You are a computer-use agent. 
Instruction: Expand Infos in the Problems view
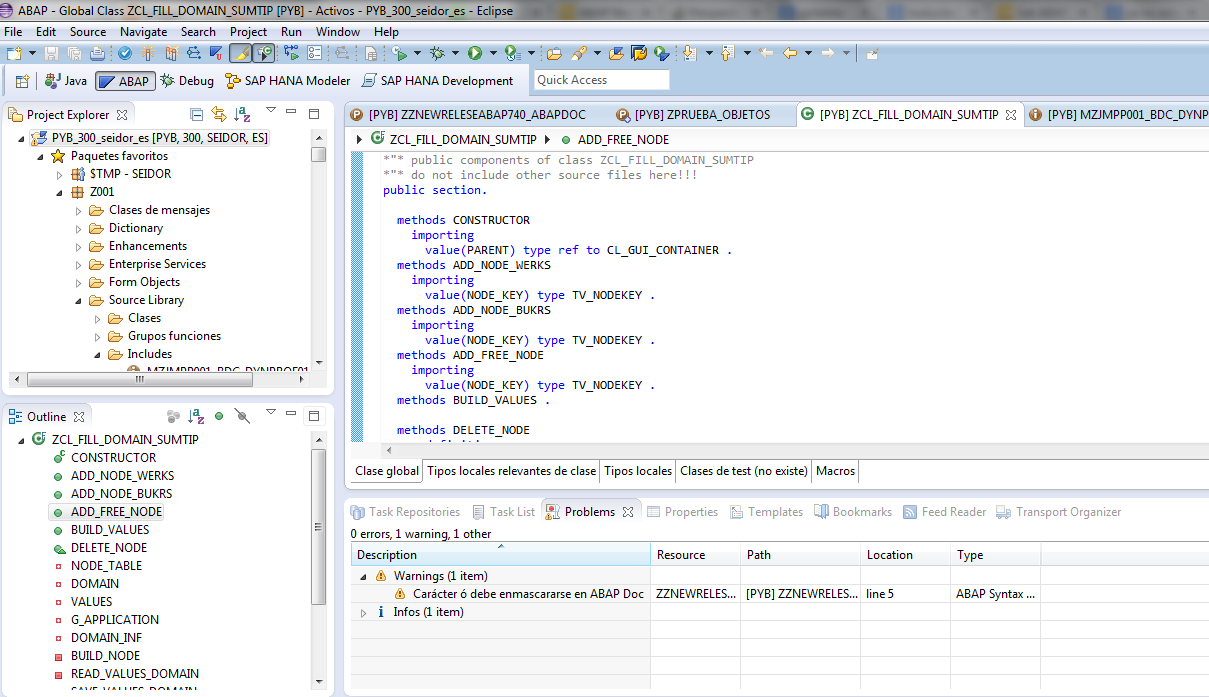(363, 611)
